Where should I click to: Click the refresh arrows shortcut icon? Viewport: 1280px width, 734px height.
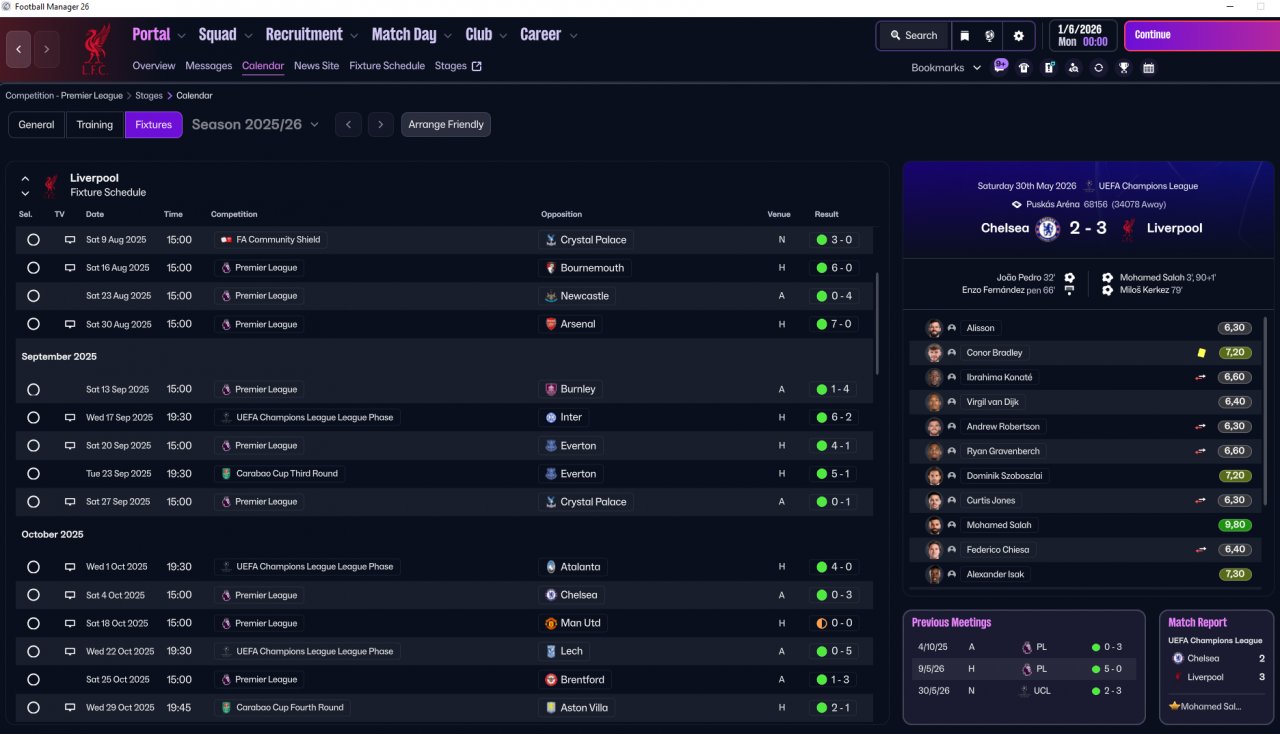[1099, 68]
